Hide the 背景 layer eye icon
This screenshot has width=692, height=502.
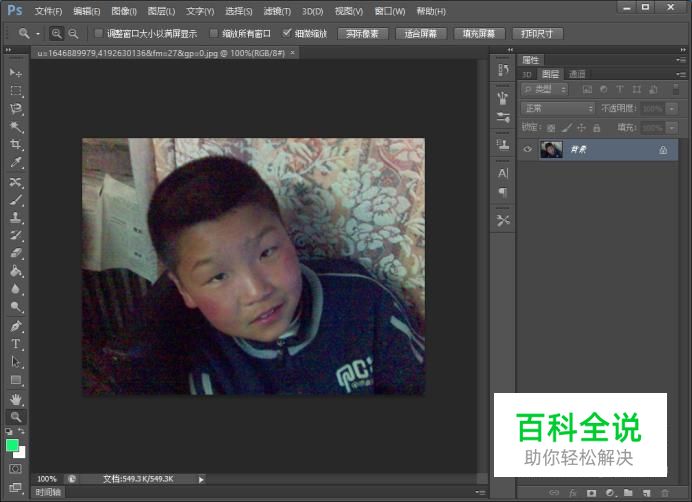pyautogui.click(x=527, y=149)
